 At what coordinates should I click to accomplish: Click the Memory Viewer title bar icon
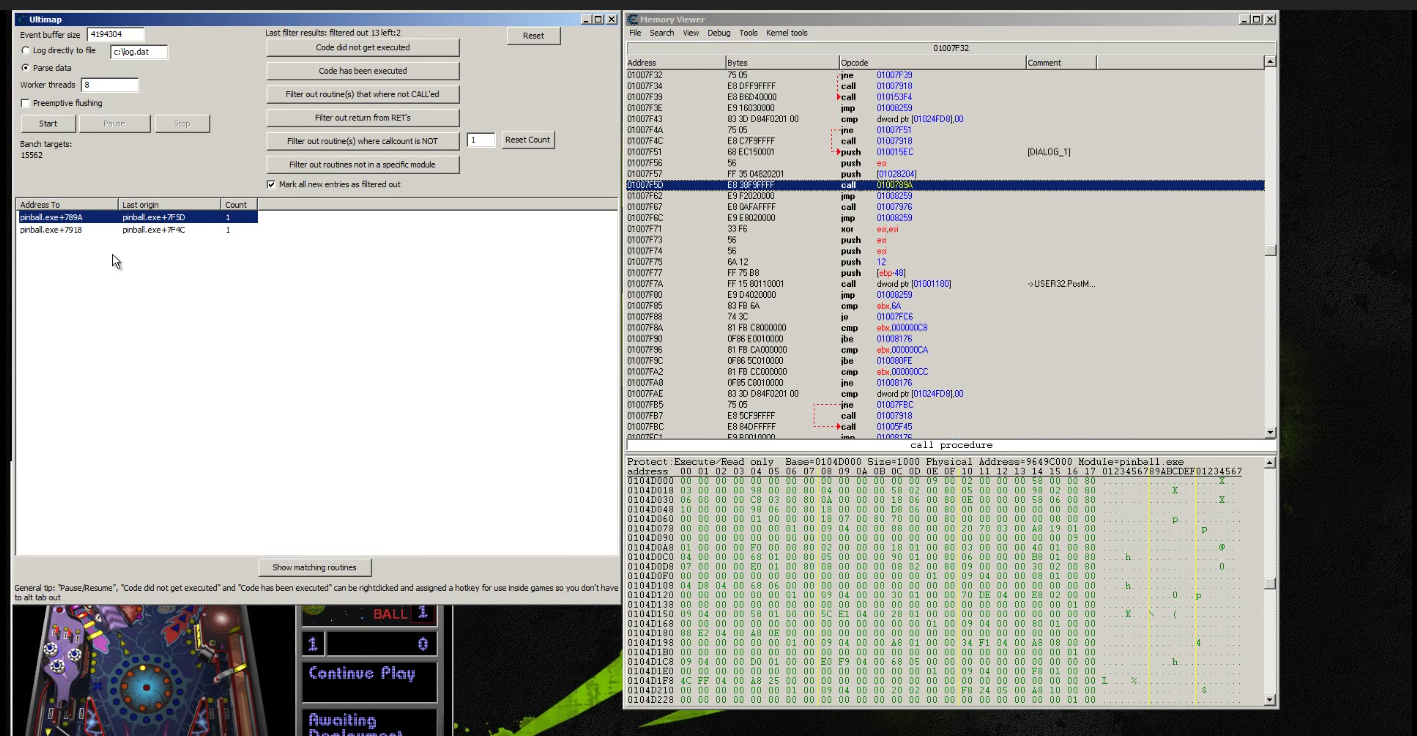click(x=633, y=19)
